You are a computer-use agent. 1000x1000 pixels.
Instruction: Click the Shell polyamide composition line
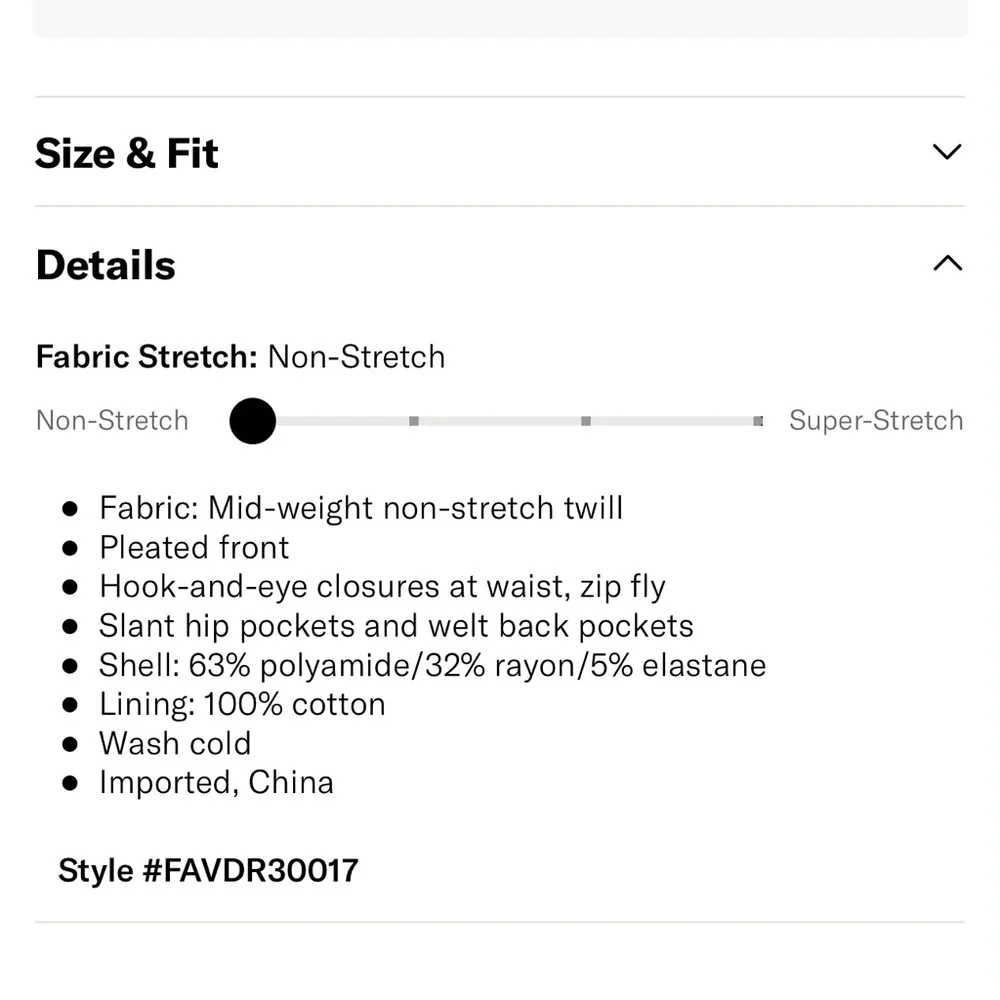432,665
